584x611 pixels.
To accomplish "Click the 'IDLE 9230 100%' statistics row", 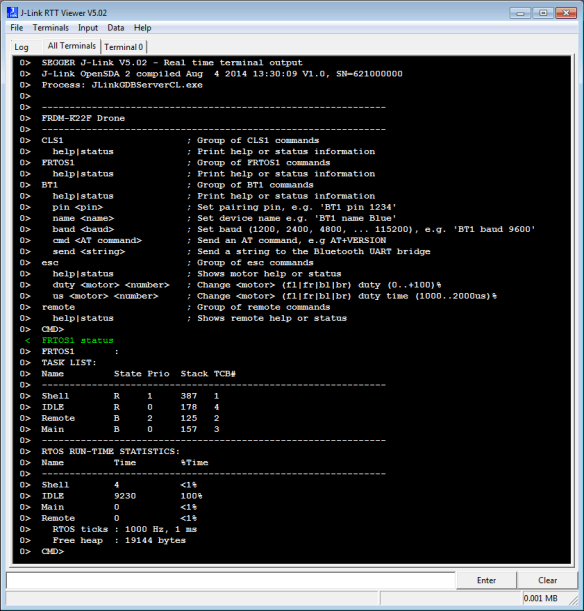I will point(122,496).
